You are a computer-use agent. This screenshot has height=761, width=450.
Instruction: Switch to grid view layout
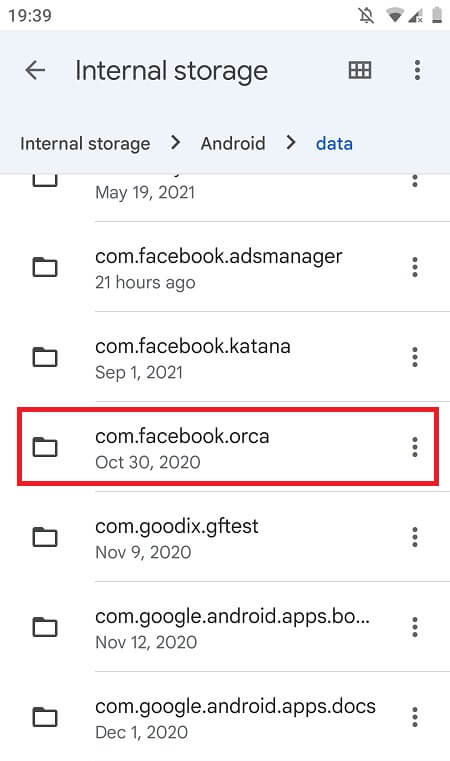[360, 71]
